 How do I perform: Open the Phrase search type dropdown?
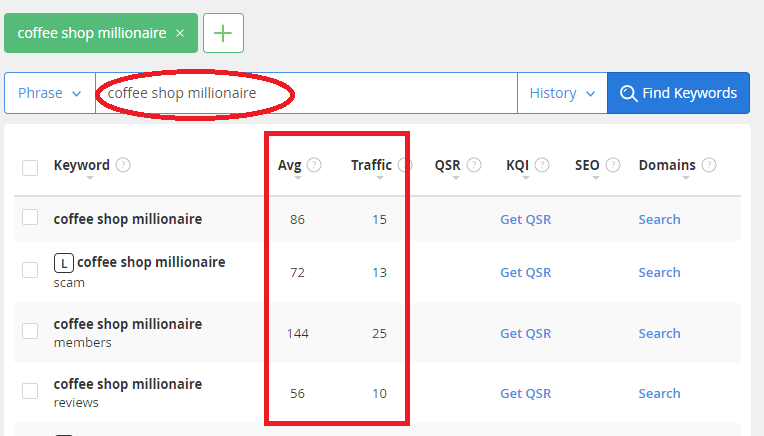pos(50,93)
